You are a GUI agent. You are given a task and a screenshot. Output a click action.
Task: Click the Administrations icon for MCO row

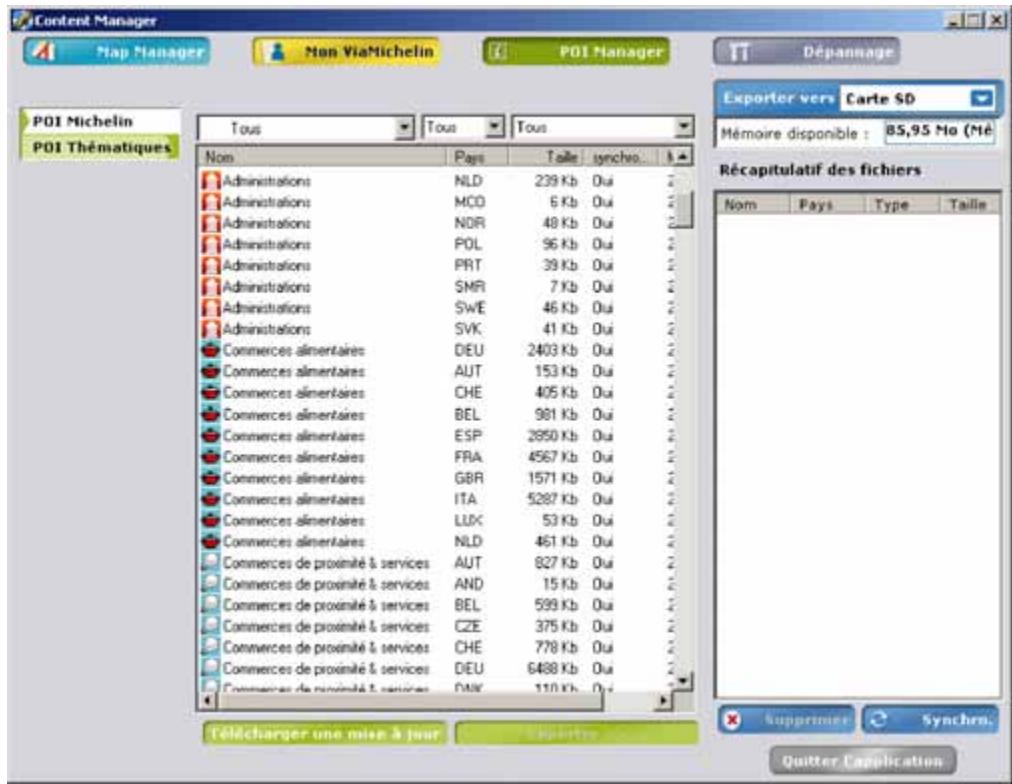[x=210, y=202]
